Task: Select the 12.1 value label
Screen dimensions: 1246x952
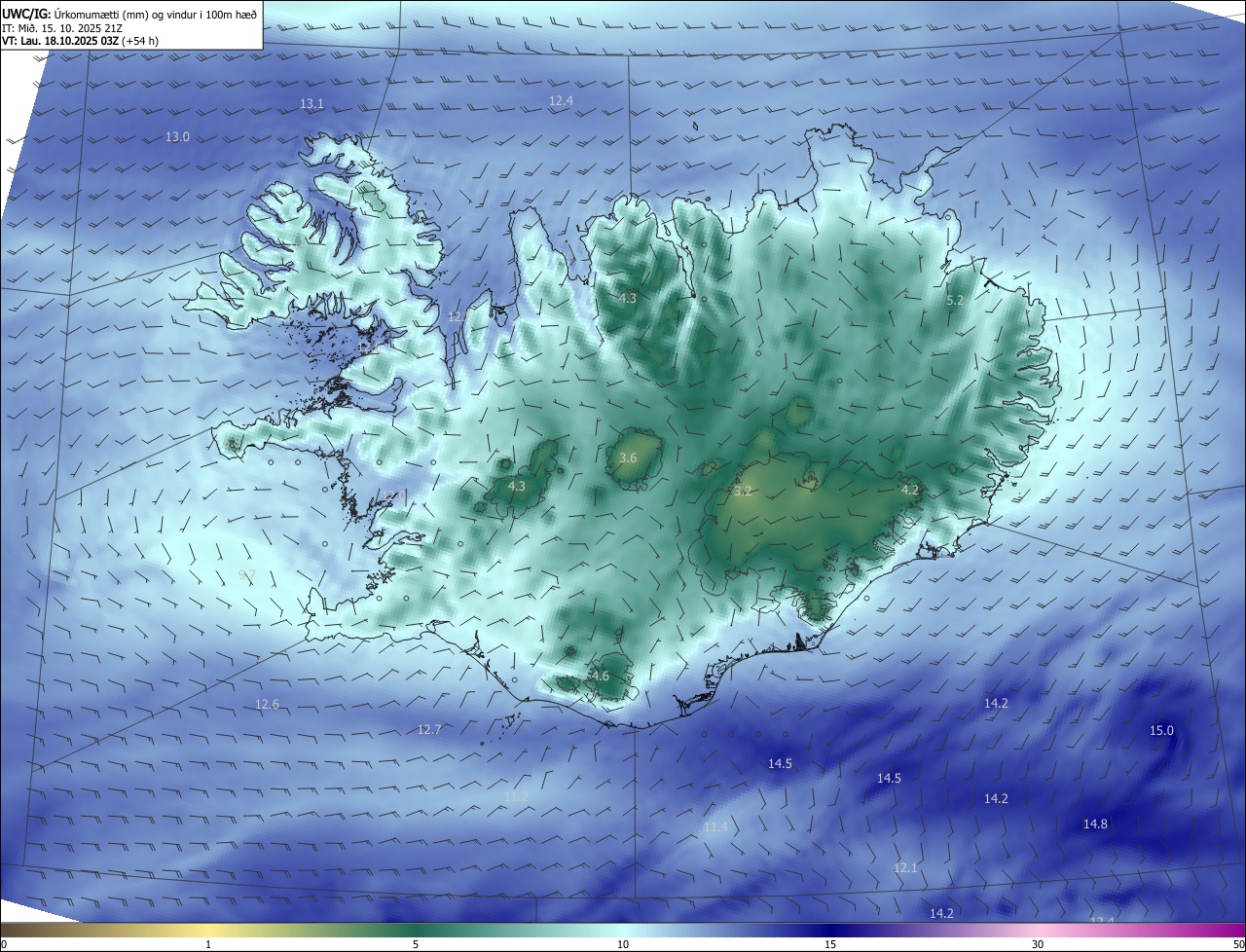Action: [906, 867]
